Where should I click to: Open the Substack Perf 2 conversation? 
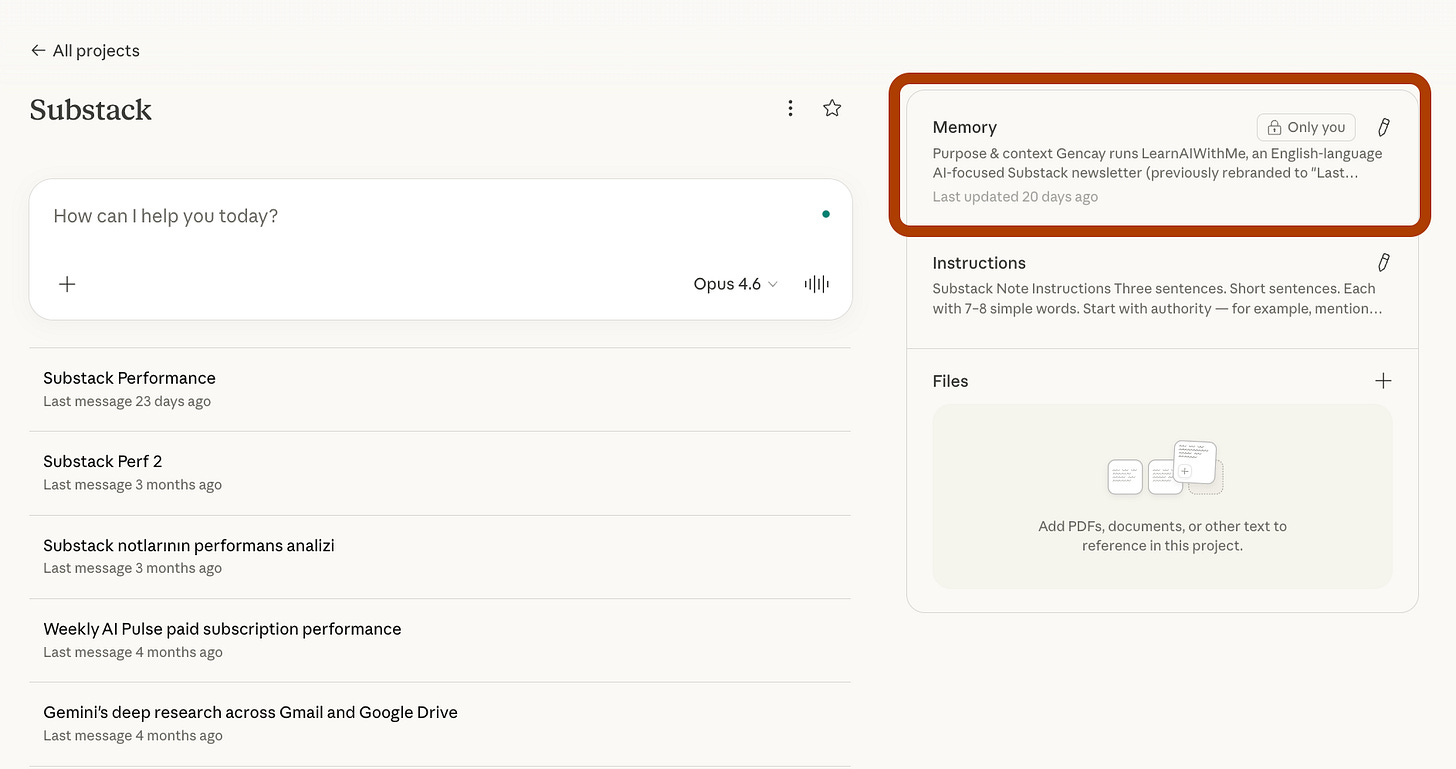click(440, 473)
